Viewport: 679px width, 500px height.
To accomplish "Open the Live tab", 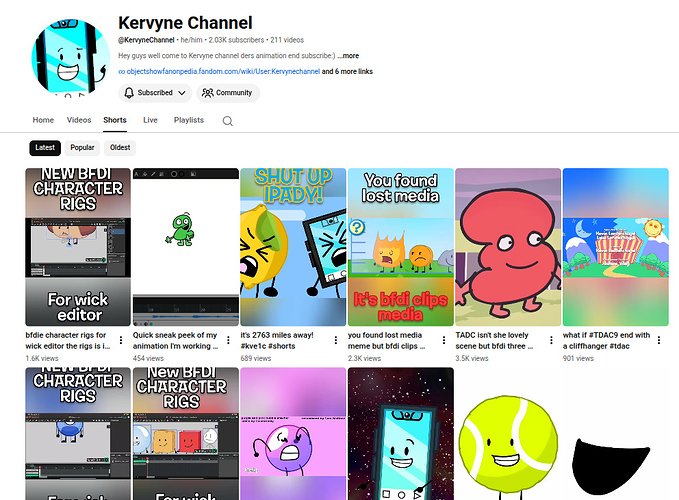I will coord(150,120).
